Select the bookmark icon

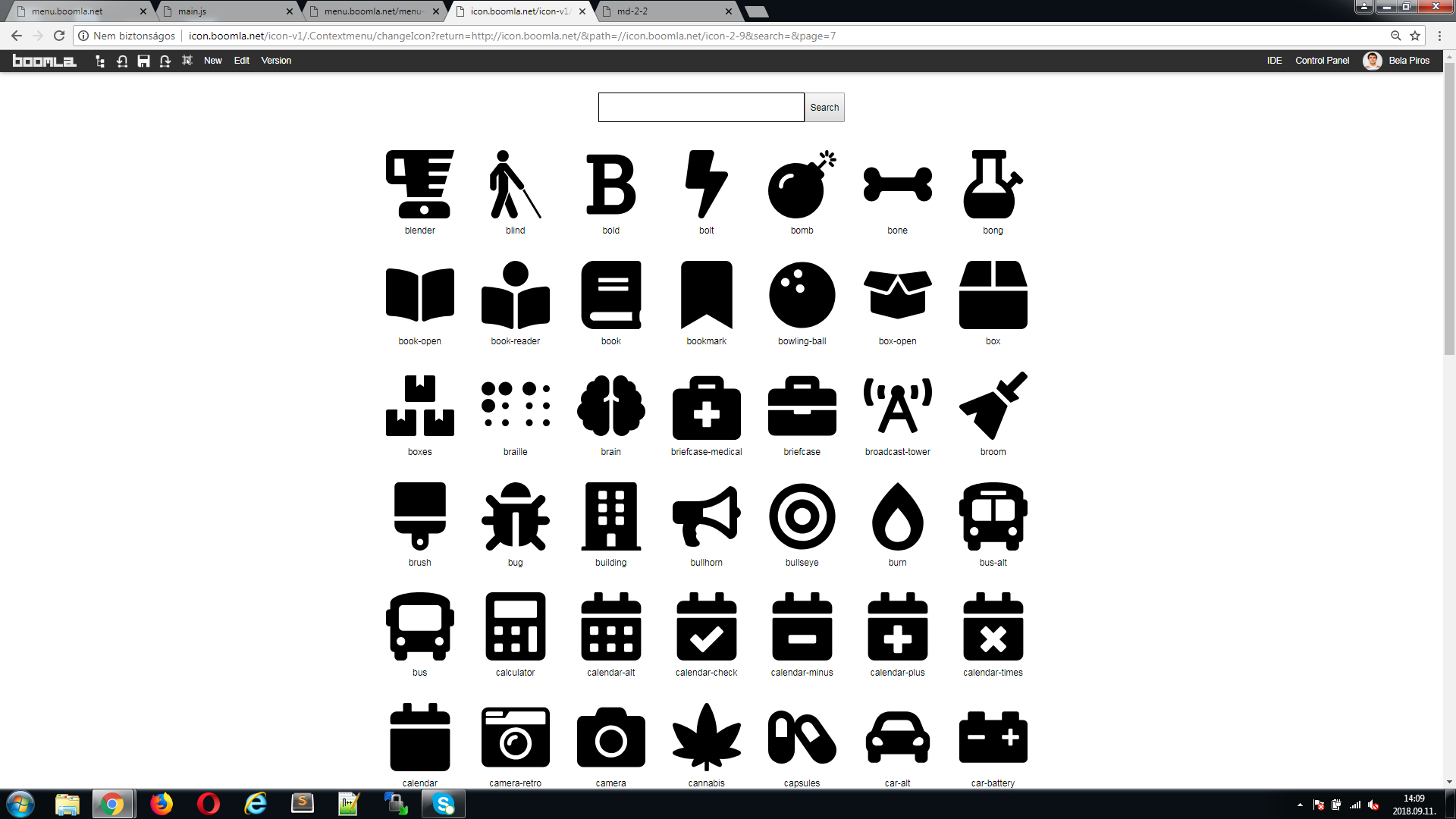tap(707, 295)
